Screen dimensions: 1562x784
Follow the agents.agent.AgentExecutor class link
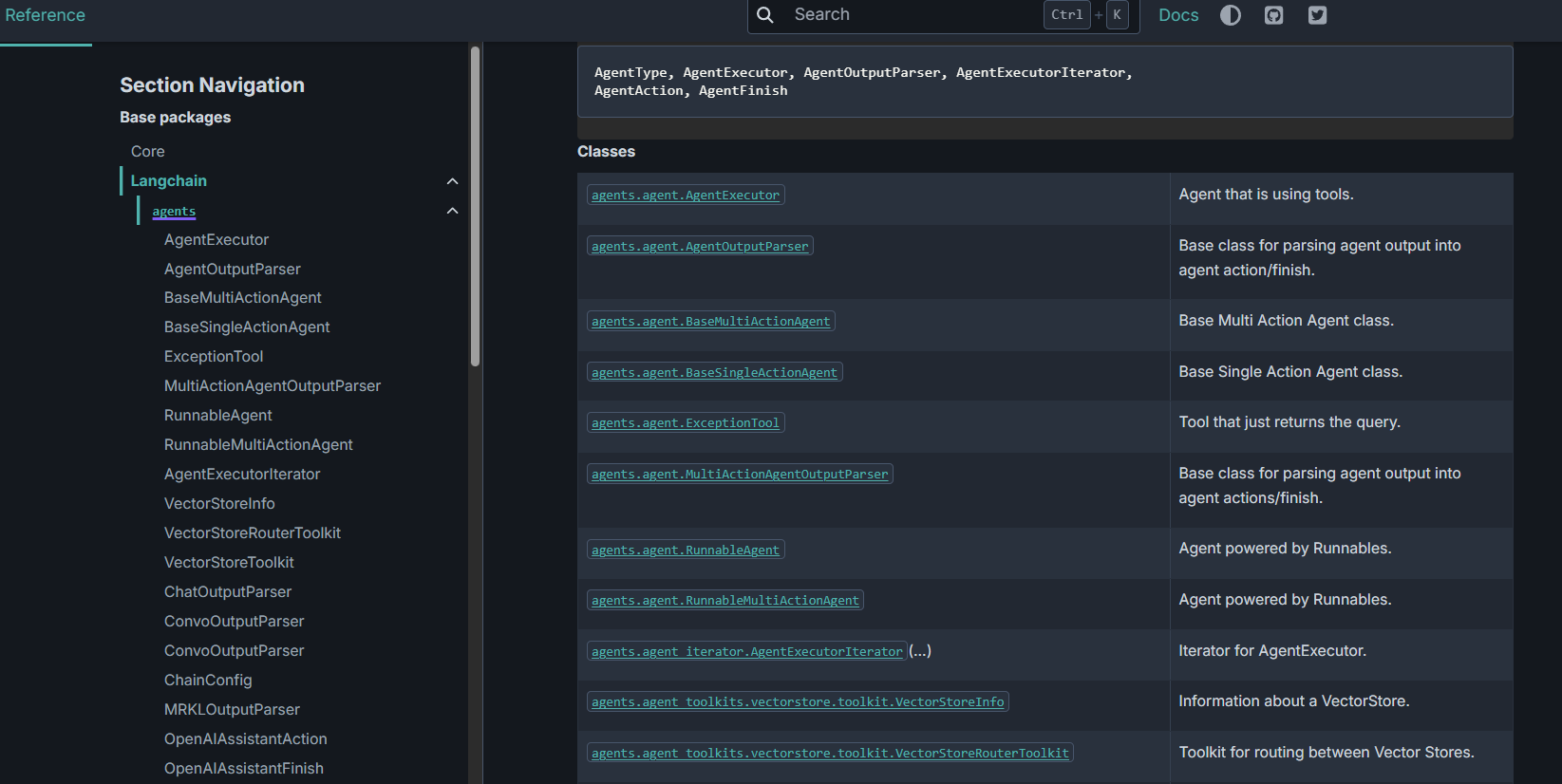(686, 196)
